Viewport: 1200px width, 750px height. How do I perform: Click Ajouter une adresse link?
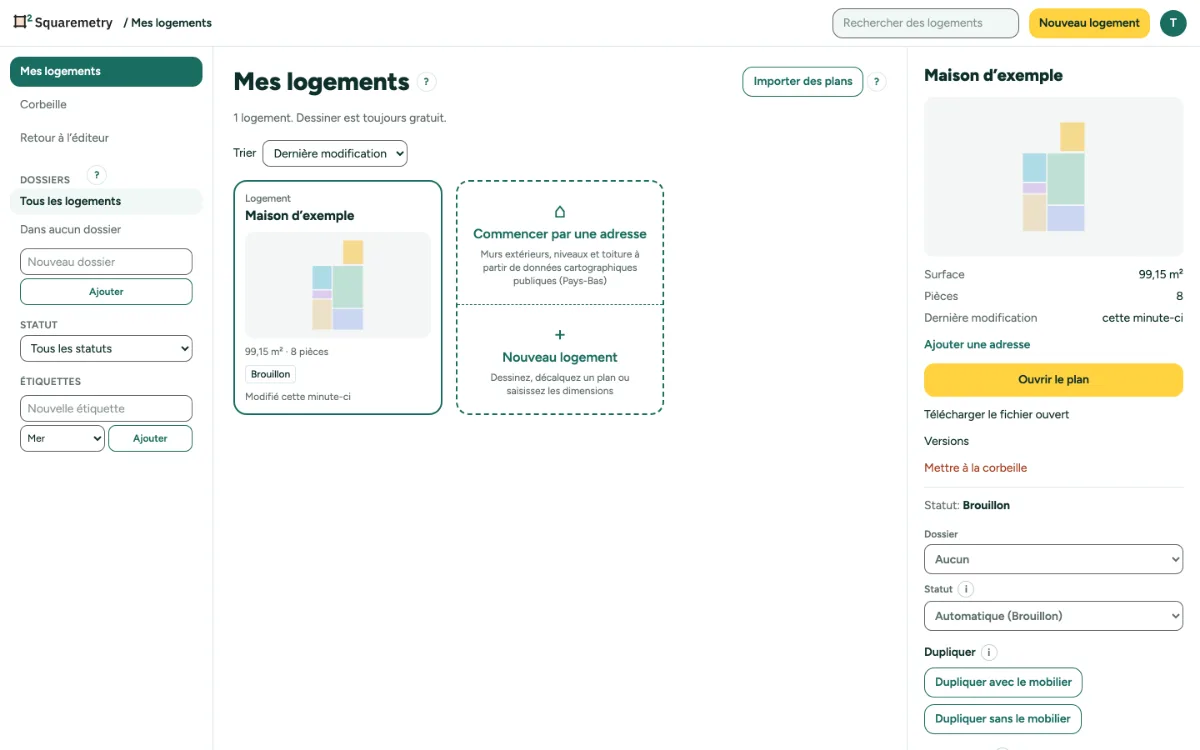(977, 344)
